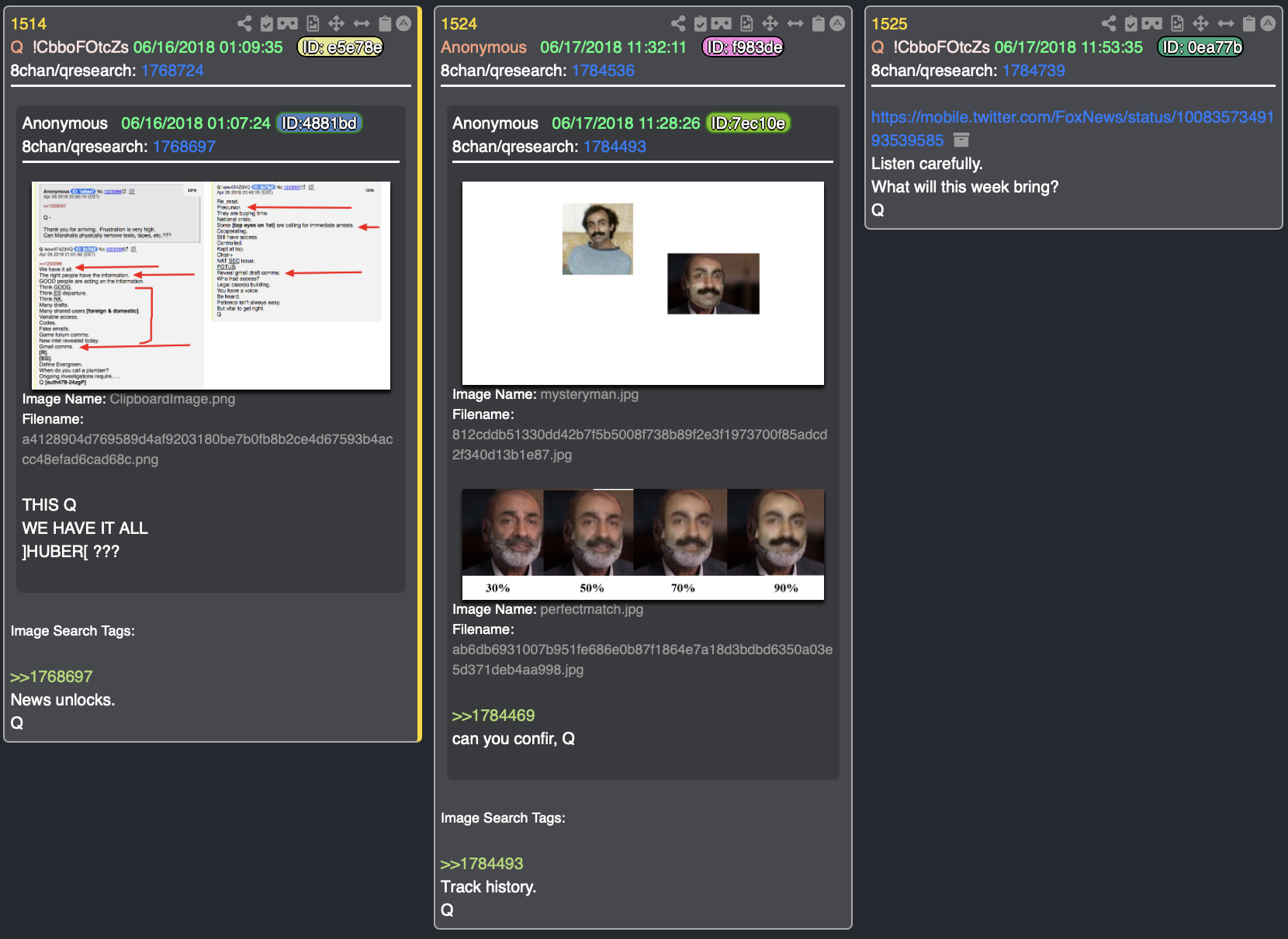
Task: Click Anonymous author name on post 1524
Action: (483, 47)
